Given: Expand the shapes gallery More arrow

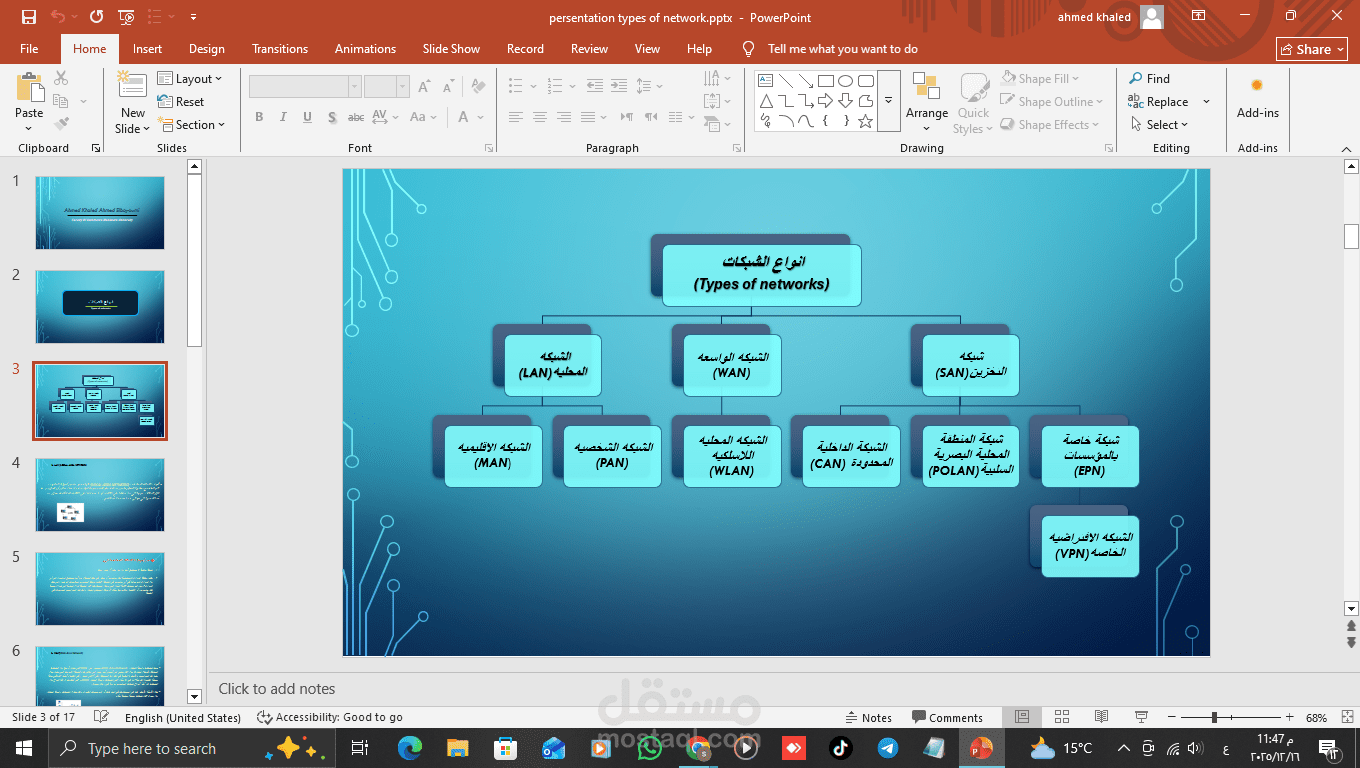Looking at the screenshot, I should tap(889, 102).
